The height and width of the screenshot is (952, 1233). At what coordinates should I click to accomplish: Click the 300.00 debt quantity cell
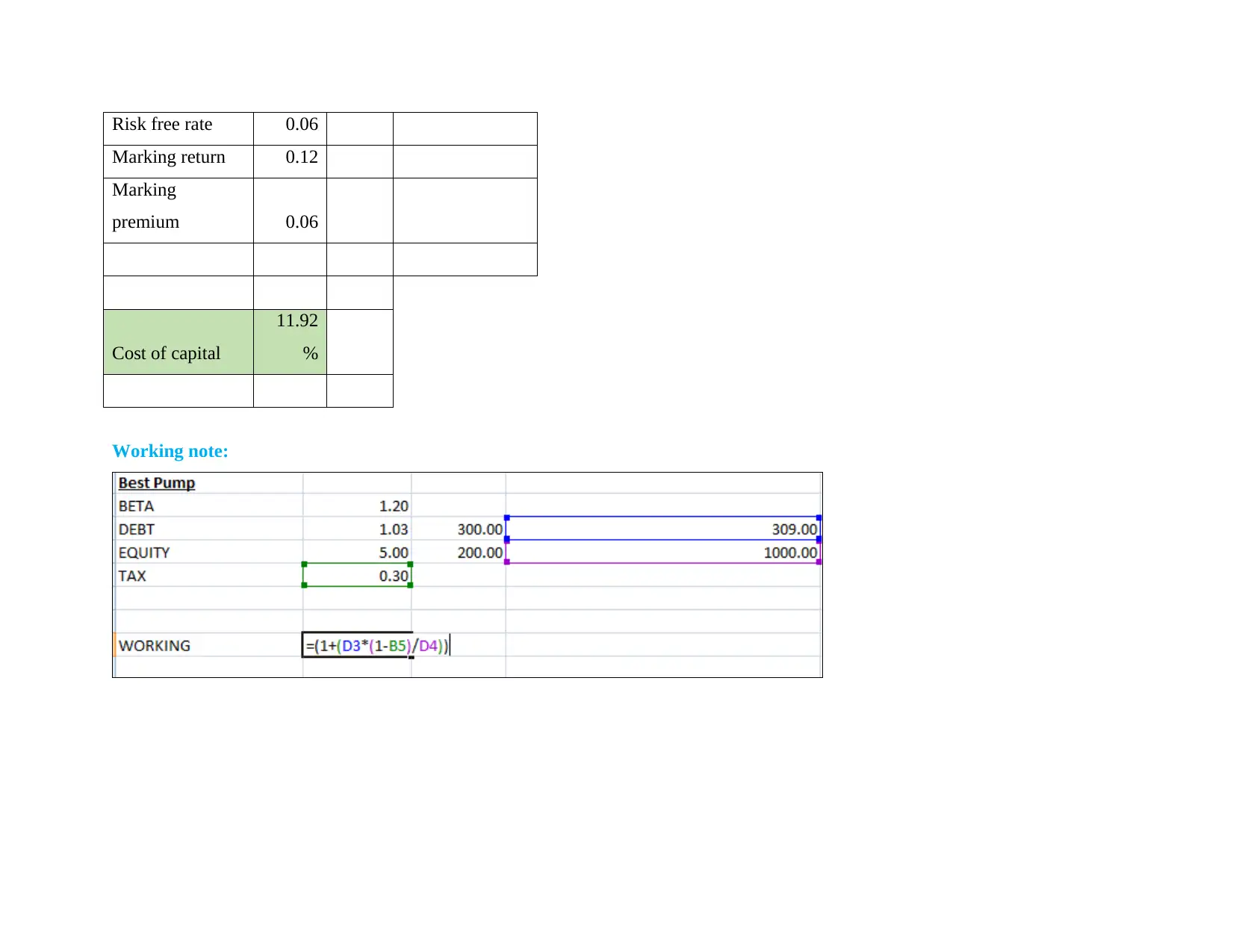point(459,529)
